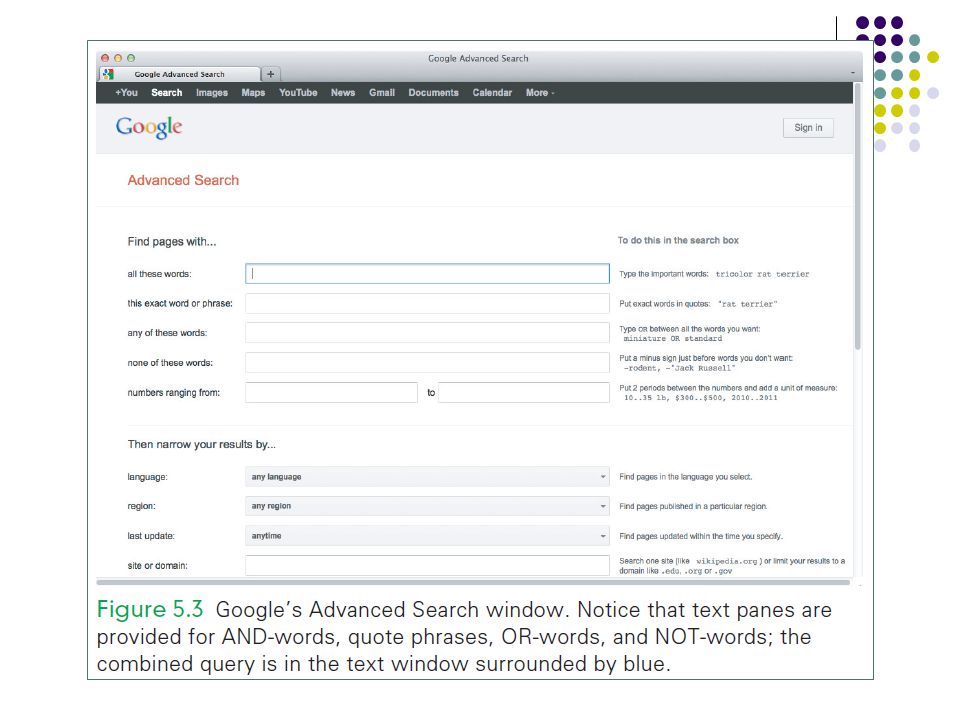Image resolution: width=960 pixels, height=720 pixels.
Task: Open the any region dropdown
Action: click(427, 506)
